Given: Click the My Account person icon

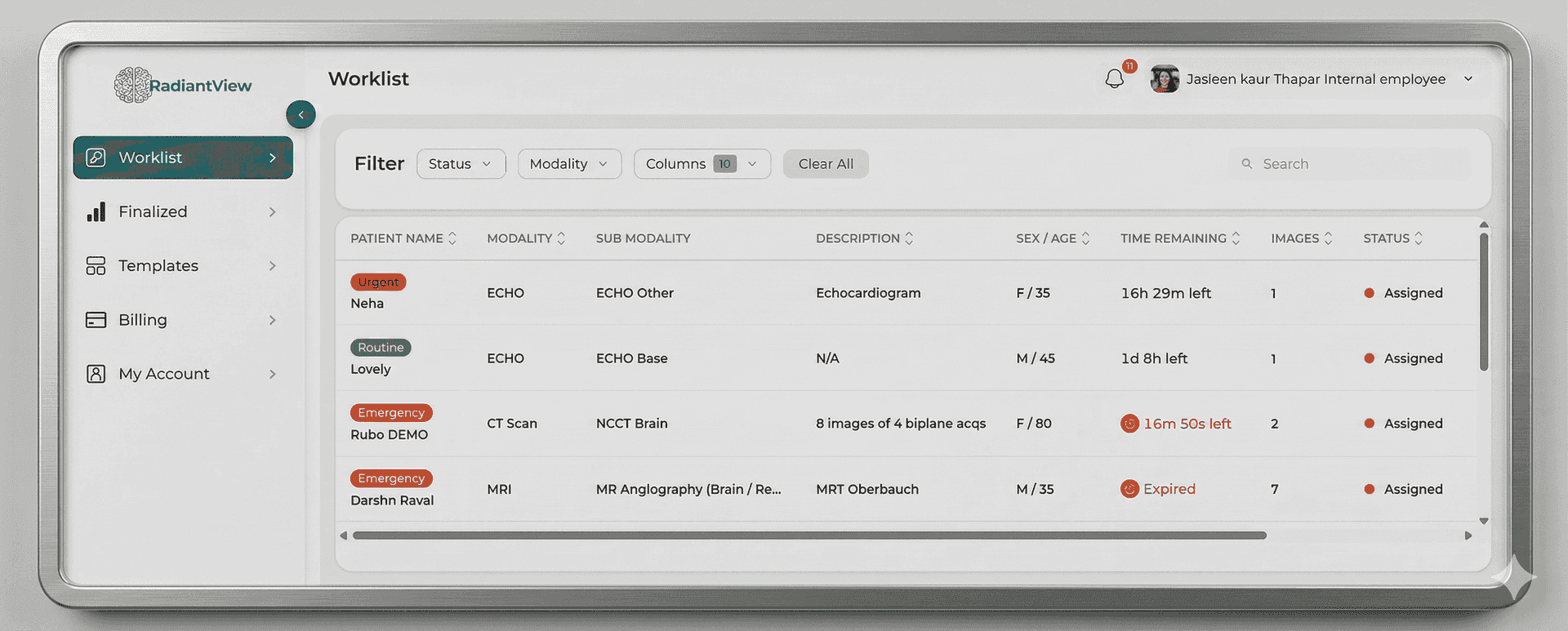Looking at the screenshot, I should [96, 374].
